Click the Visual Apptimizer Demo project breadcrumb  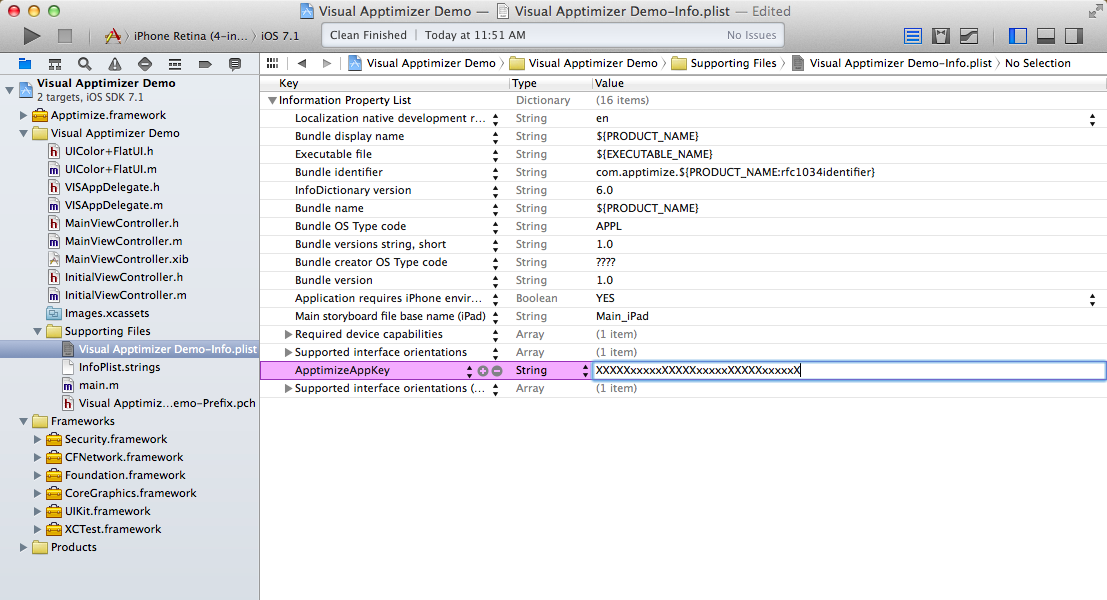click(x=423, y=63)
